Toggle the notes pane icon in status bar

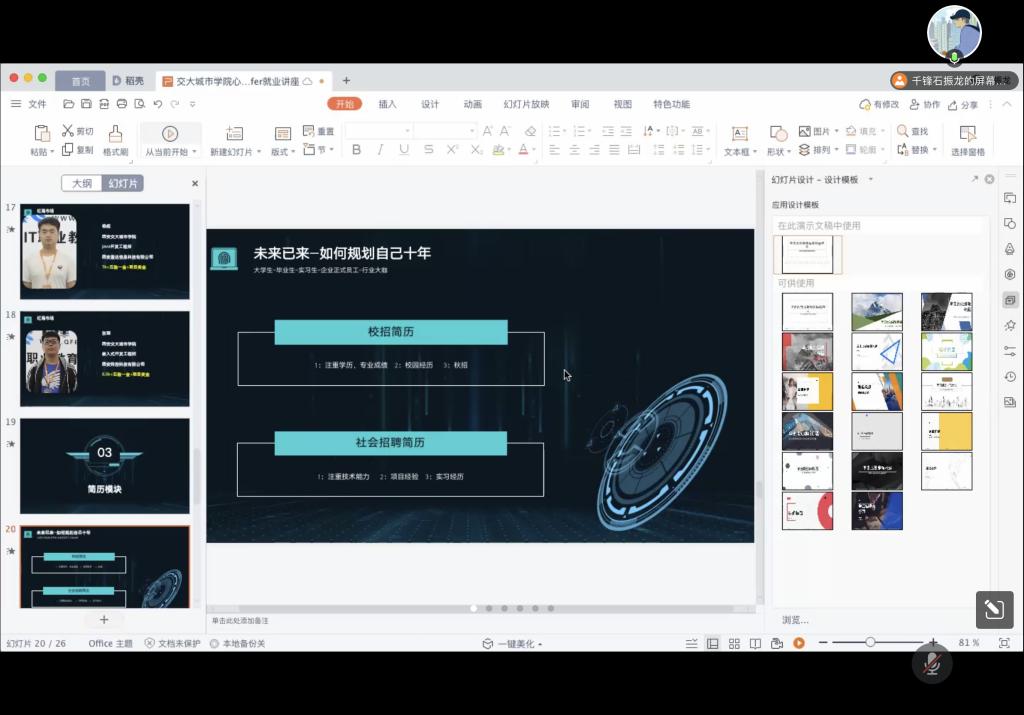click(x=692, y=644)
